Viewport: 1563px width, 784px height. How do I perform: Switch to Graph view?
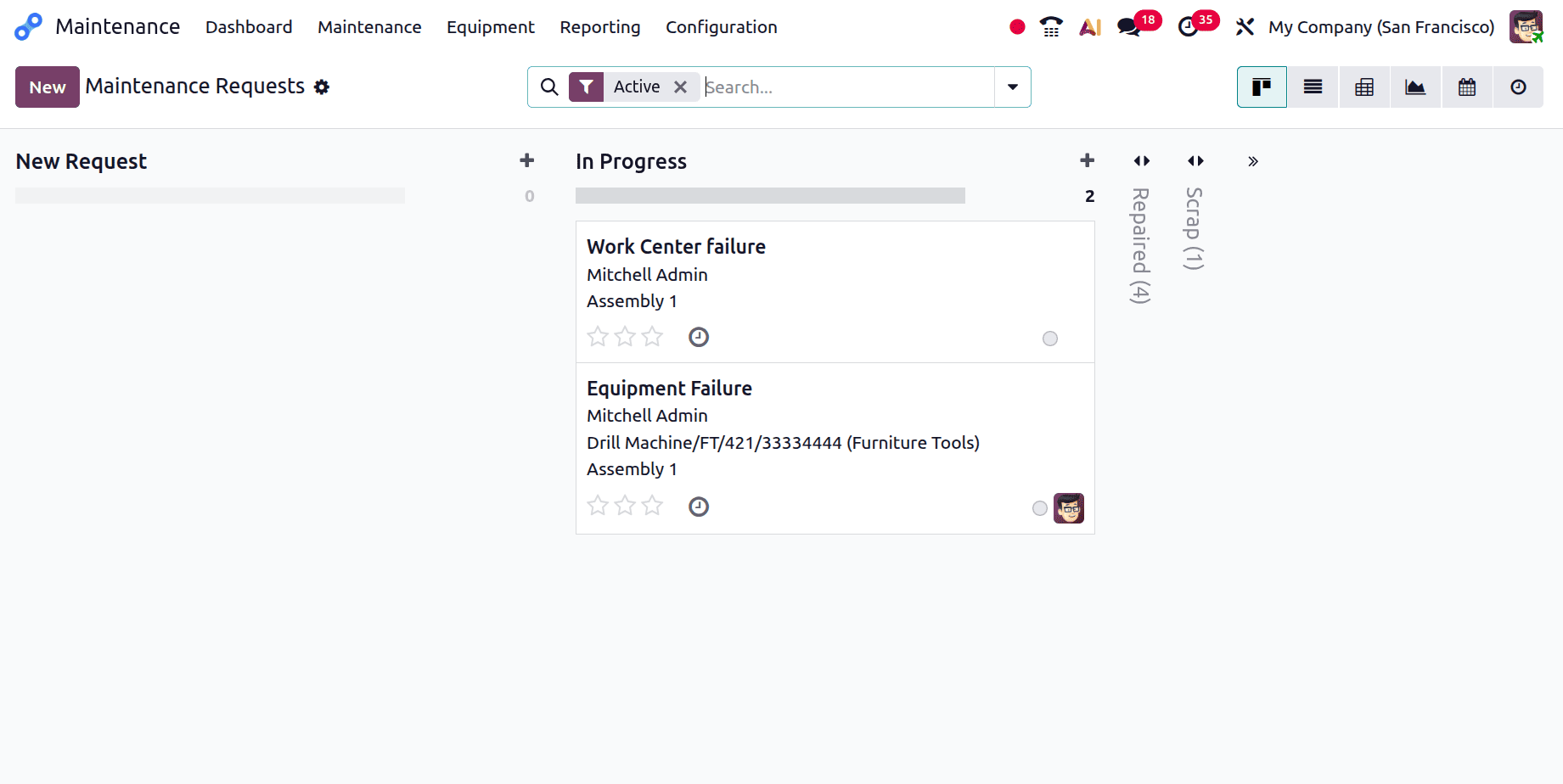coord(1415,87)
